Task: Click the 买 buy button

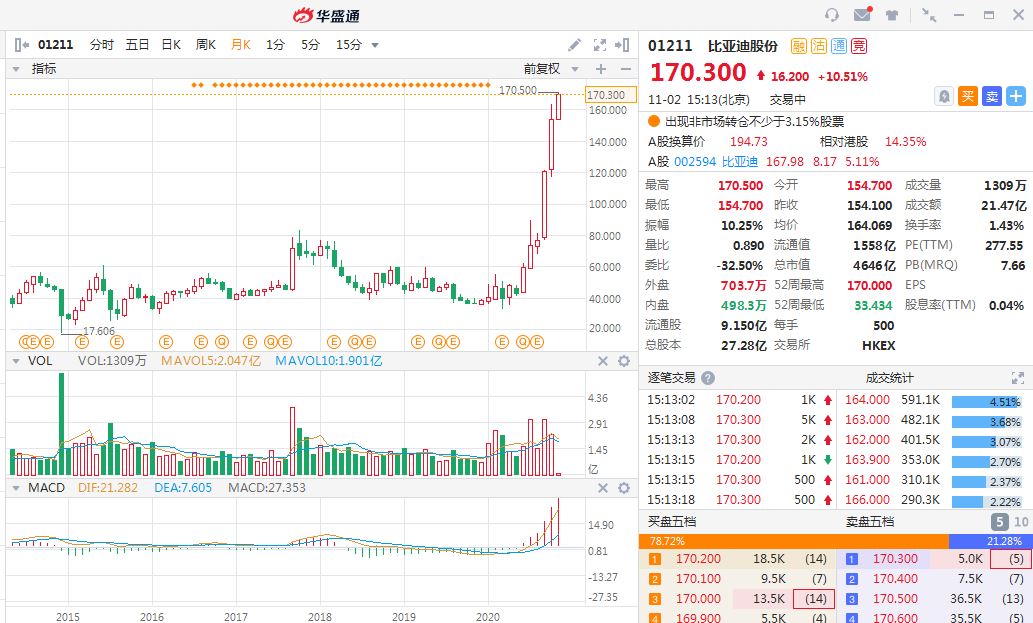Action: pos(968,96)
